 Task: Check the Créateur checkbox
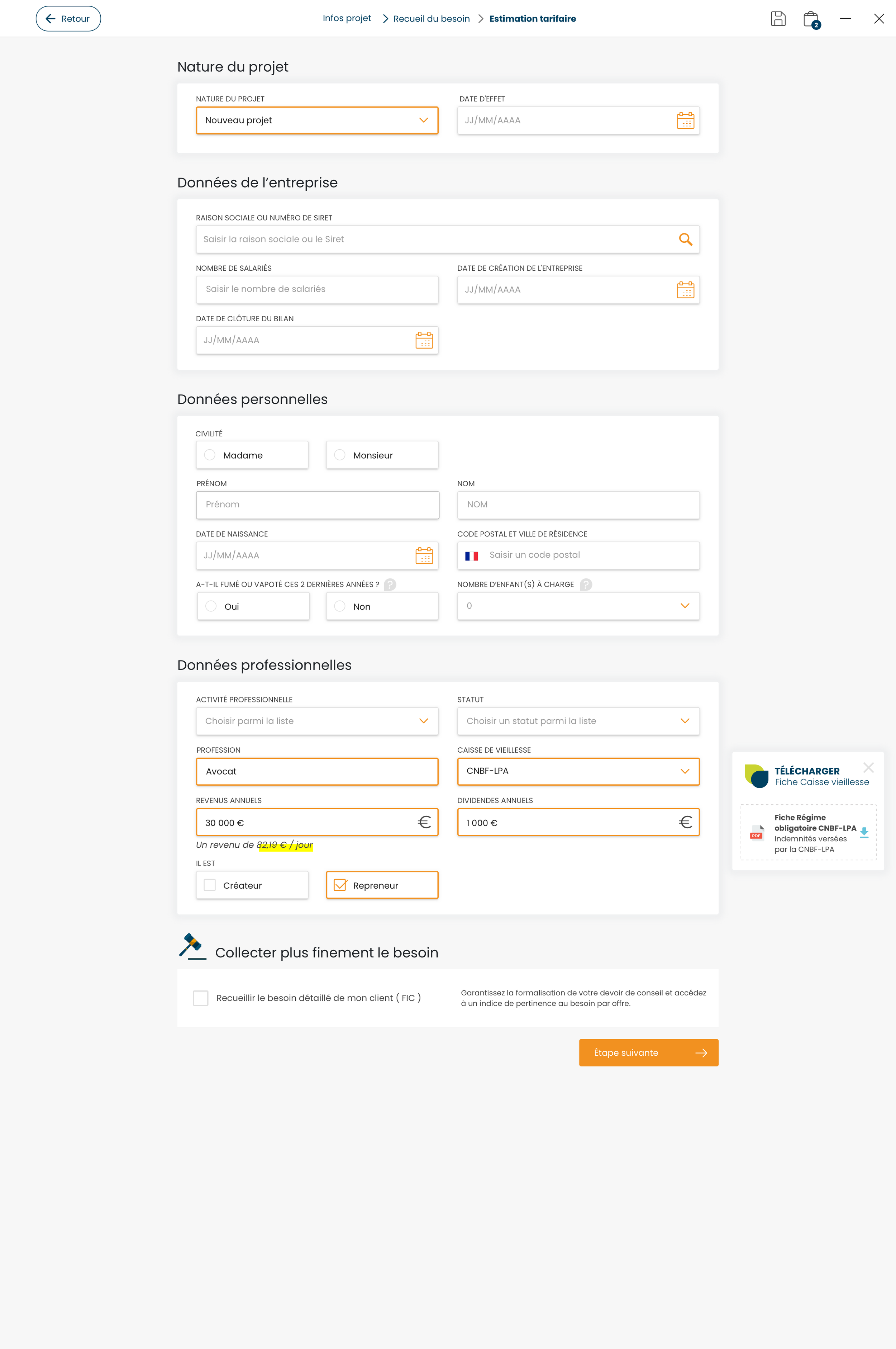coord(210,885)
